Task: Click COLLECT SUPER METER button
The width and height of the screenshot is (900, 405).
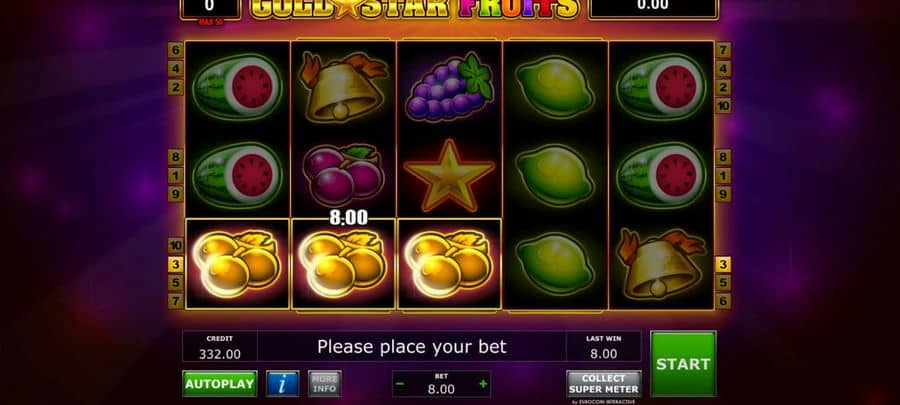Action: (604, 384)
